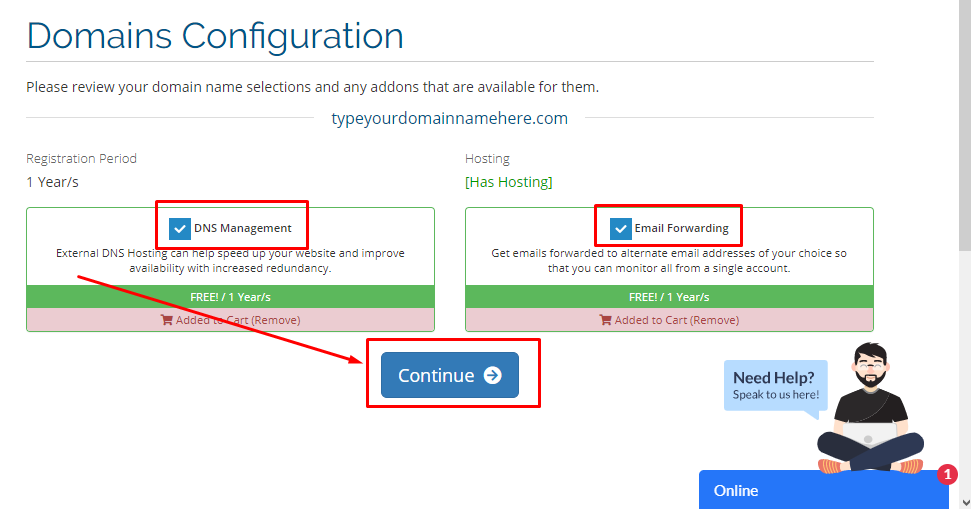Toggle the Email Forwarding checkbox
The width and height of the screenshot is (971, 509).
click(621, 229)
